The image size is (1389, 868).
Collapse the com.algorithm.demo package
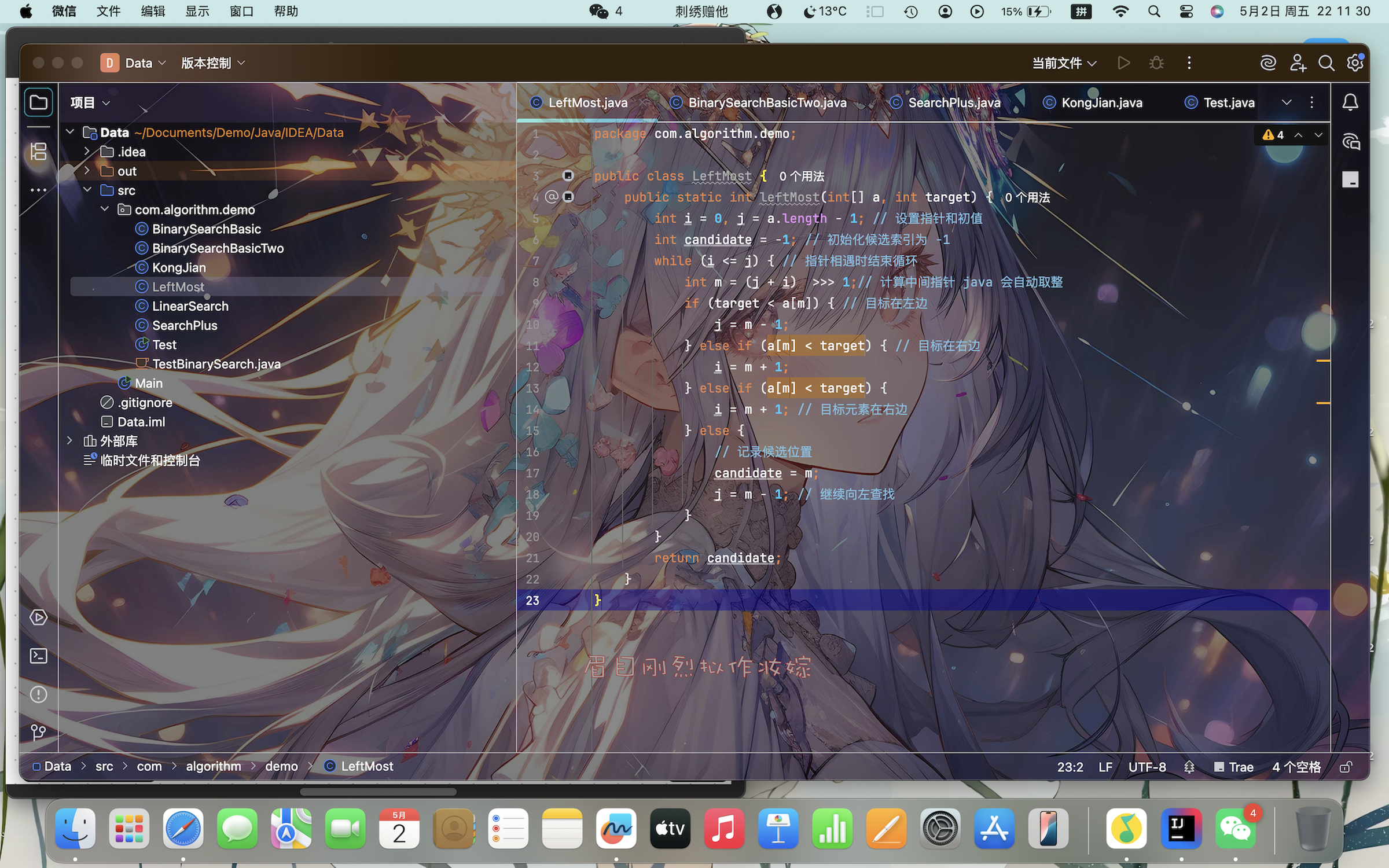pyautogui.click(x=105, y=209)
